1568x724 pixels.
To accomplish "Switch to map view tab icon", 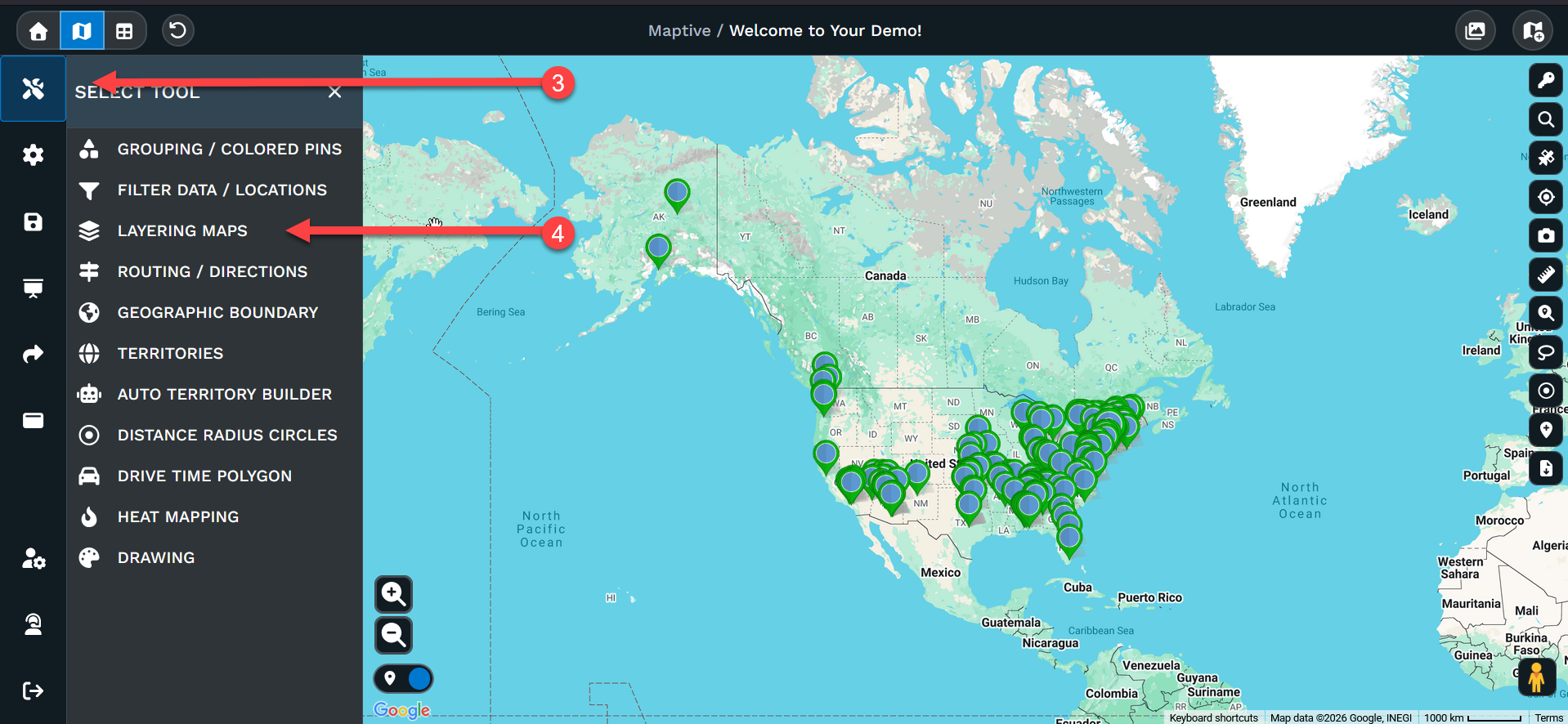I will 82,31.
